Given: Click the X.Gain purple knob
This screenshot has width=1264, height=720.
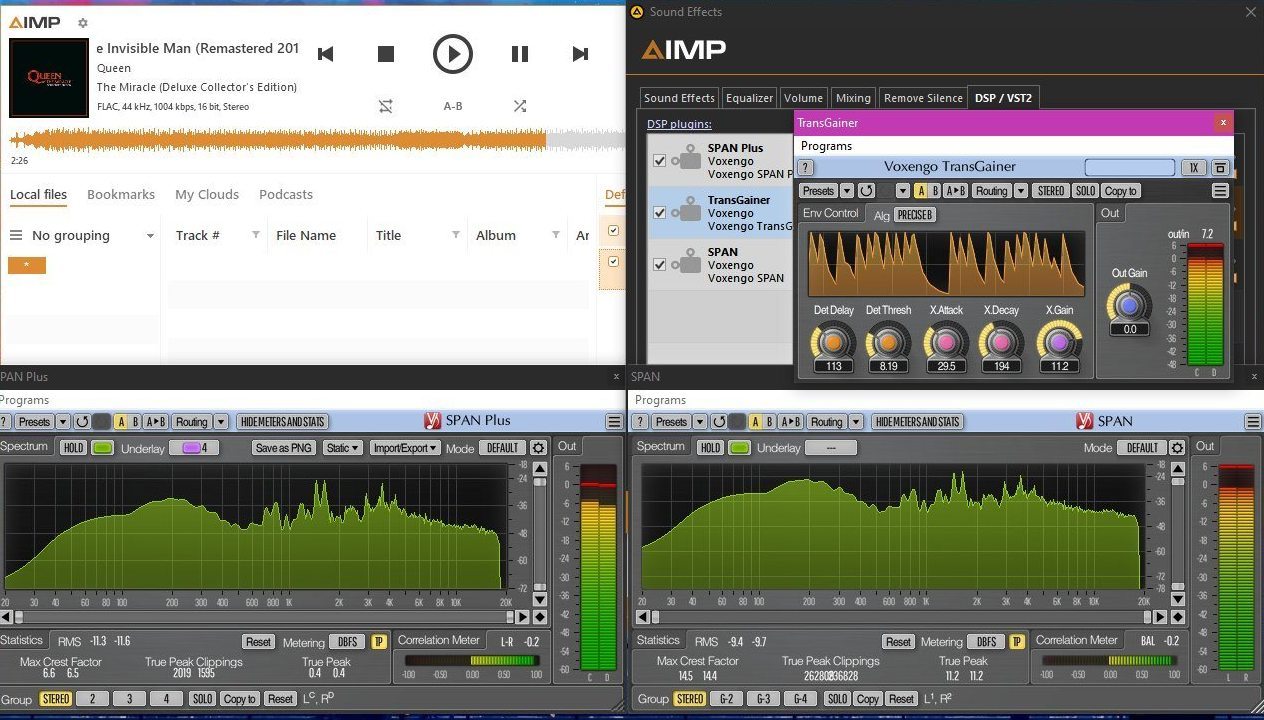Looking at the screenshot, I should 1059,342.
